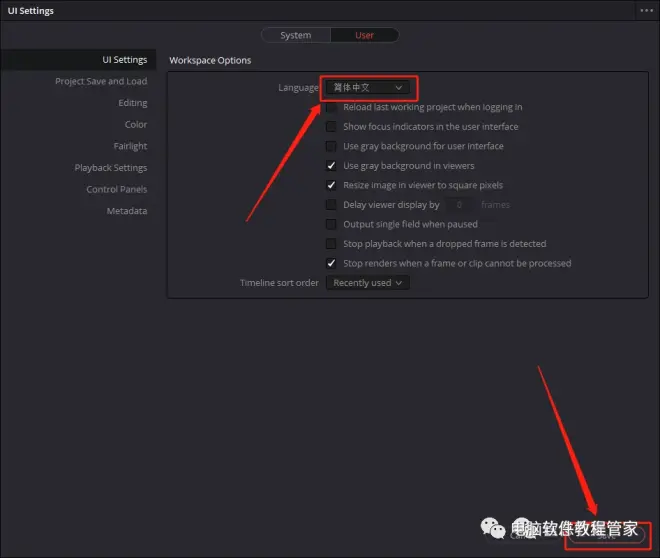Click the Cancel button
660x558 pixels.
(x=522, y=536)
